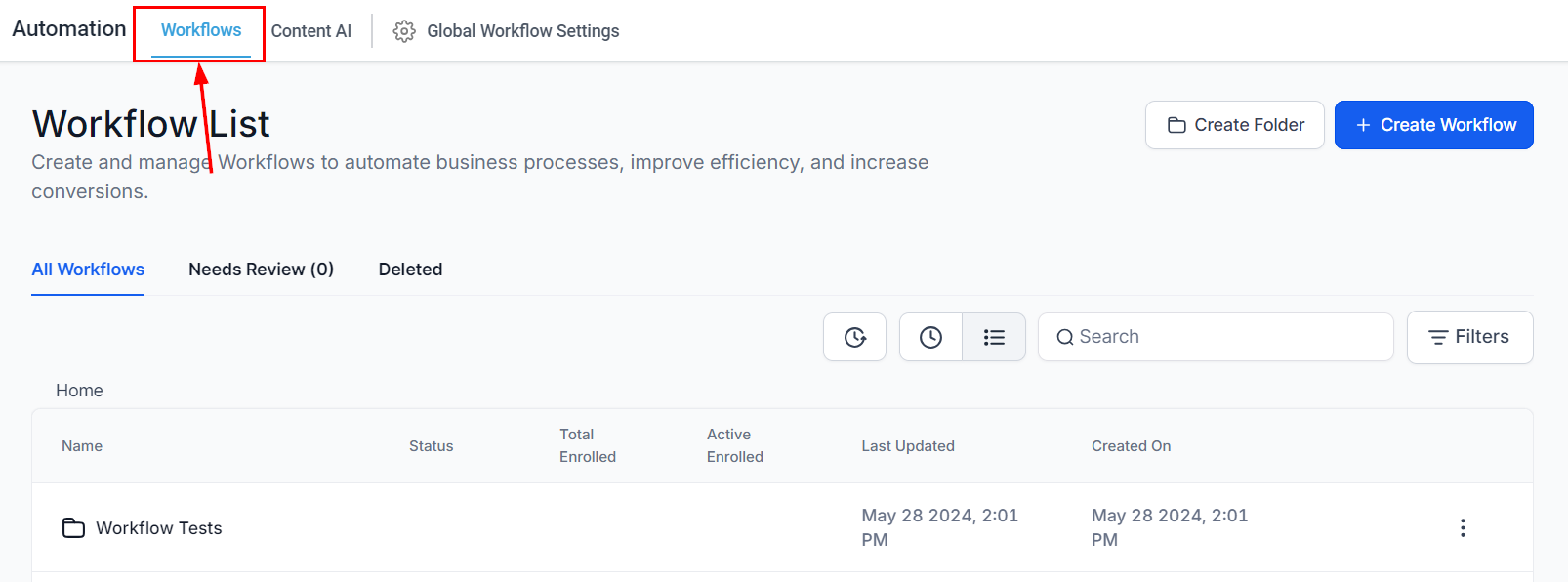
Task: Click the gear icon for Global Workflow Settings
Action: point(404,31)
